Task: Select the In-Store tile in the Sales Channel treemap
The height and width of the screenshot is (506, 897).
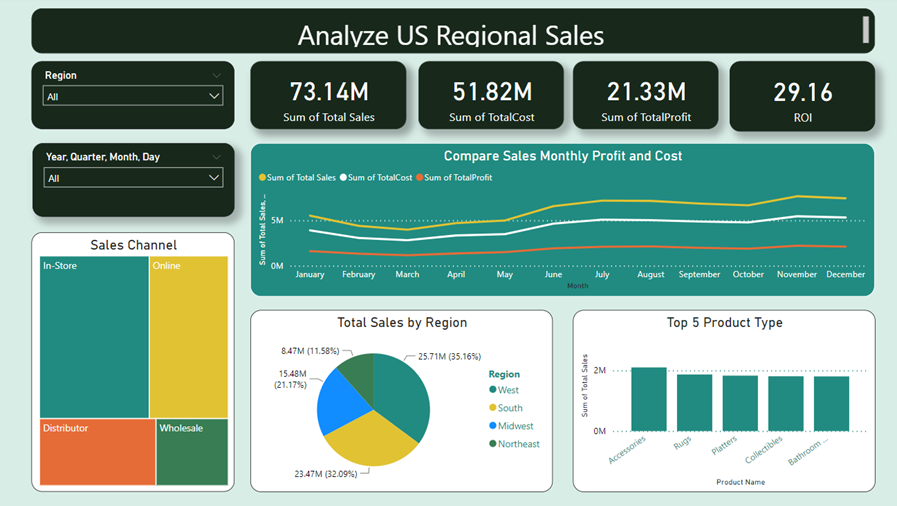Action: click(94, 337)
